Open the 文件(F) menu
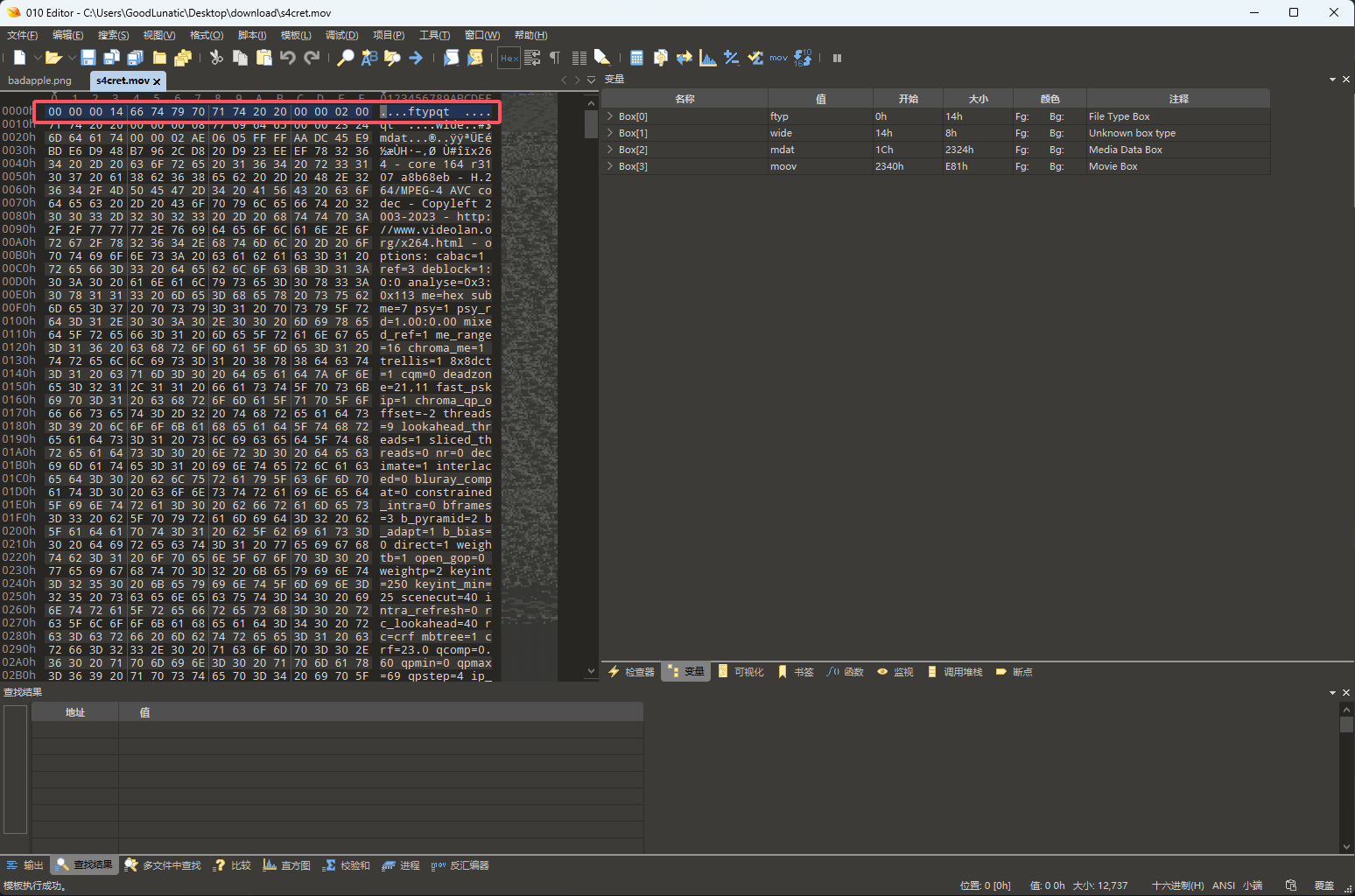1355x896 pixels. [x=23, y=35]
